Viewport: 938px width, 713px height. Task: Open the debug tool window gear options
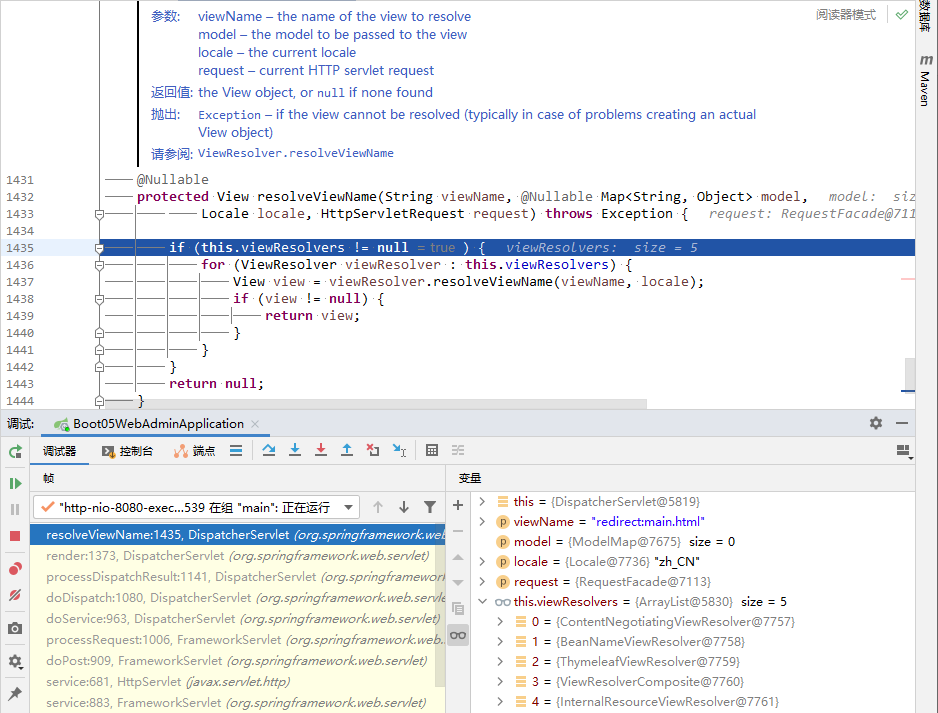pos(876,423)
